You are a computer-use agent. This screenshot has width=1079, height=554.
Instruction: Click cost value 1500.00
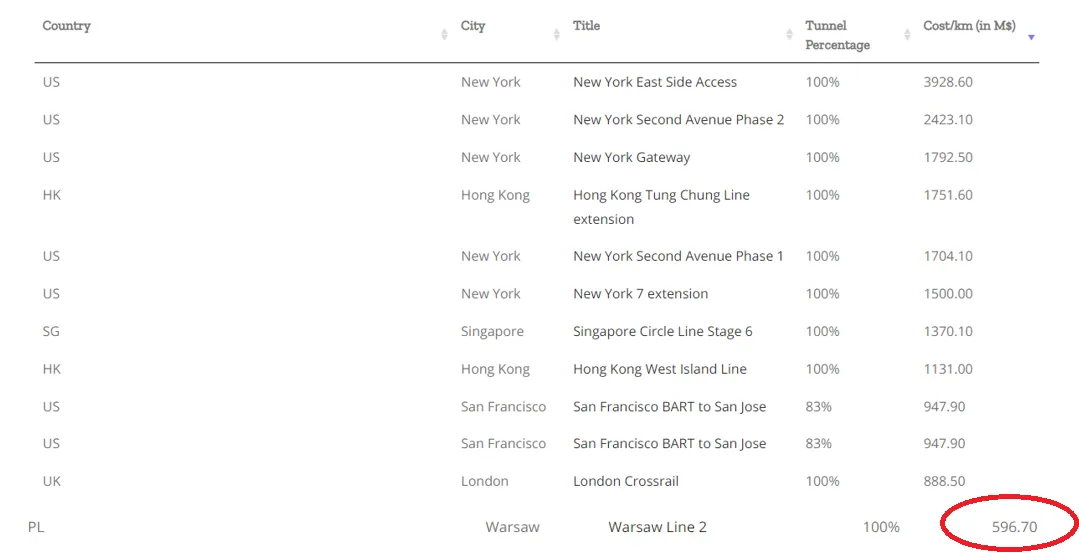click(948, 294)
